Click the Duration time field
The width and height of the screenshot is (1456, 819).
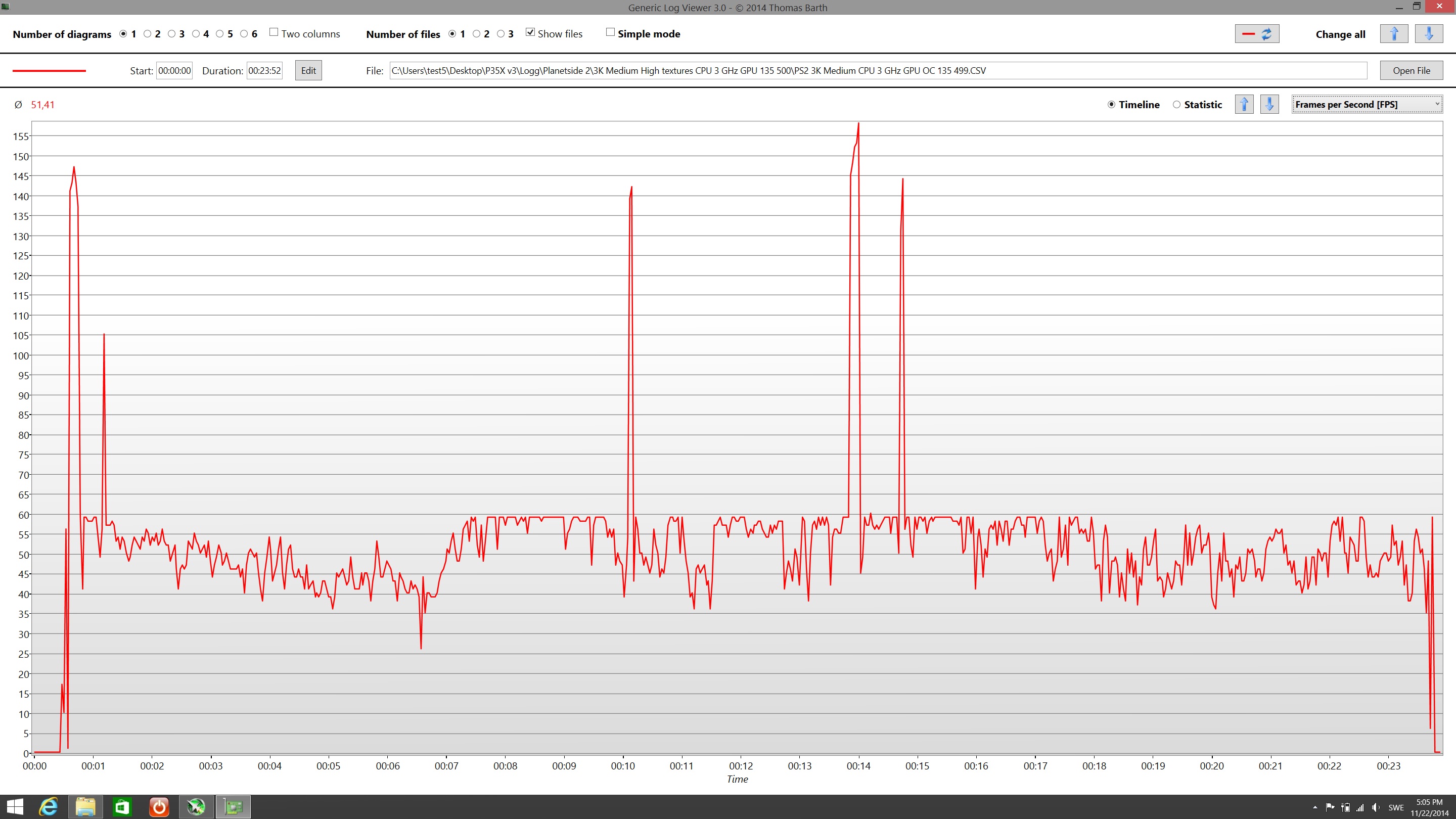coord(264,71)
